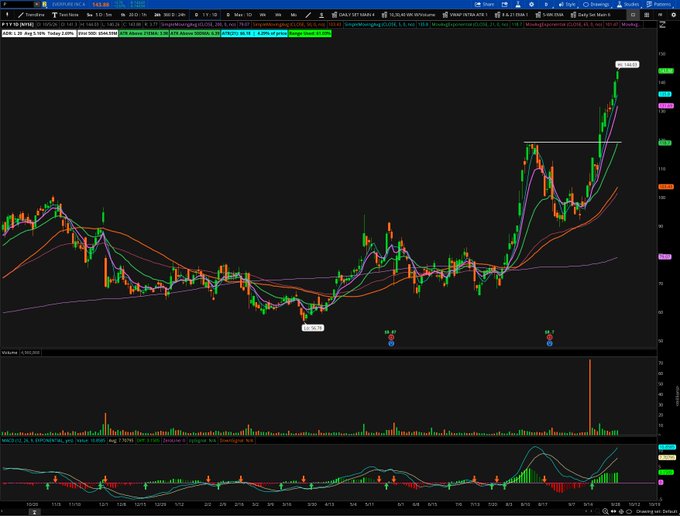The width and height of the screenshot is (680, 516).
Task: Click the MACD study label
Action: coord(37,440)
